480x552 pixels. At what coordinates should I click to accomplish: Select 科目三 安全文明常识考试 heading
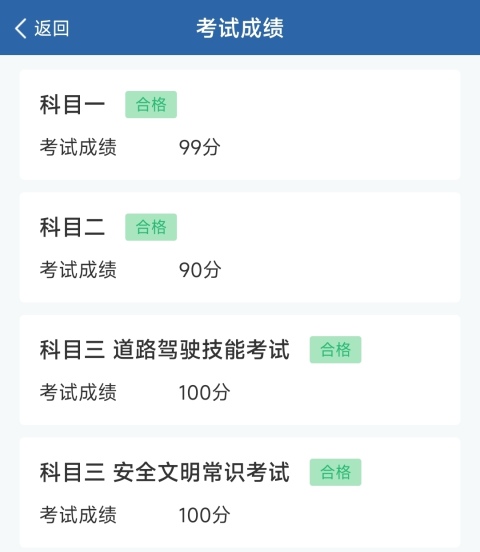[x=164, y=472]
